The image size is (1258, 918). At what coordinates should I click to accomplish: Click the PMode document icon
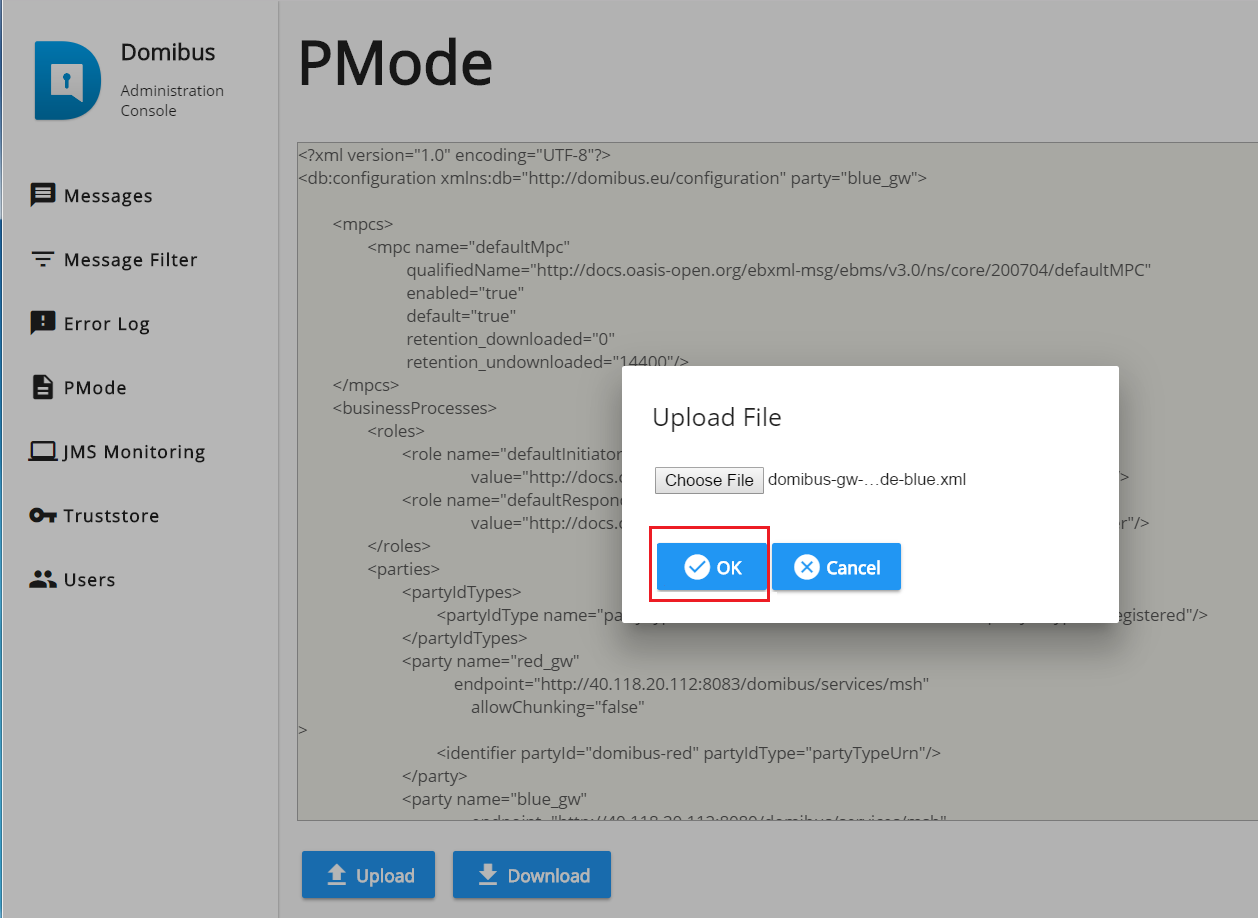click(43, 387)
